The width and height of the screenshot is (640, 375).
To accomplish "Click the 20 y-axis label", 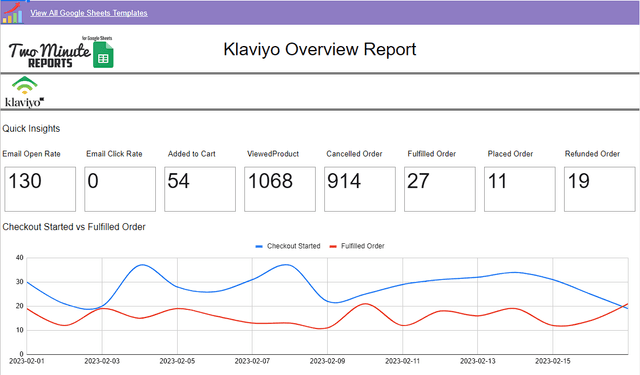I will click(x=20, y=306).
